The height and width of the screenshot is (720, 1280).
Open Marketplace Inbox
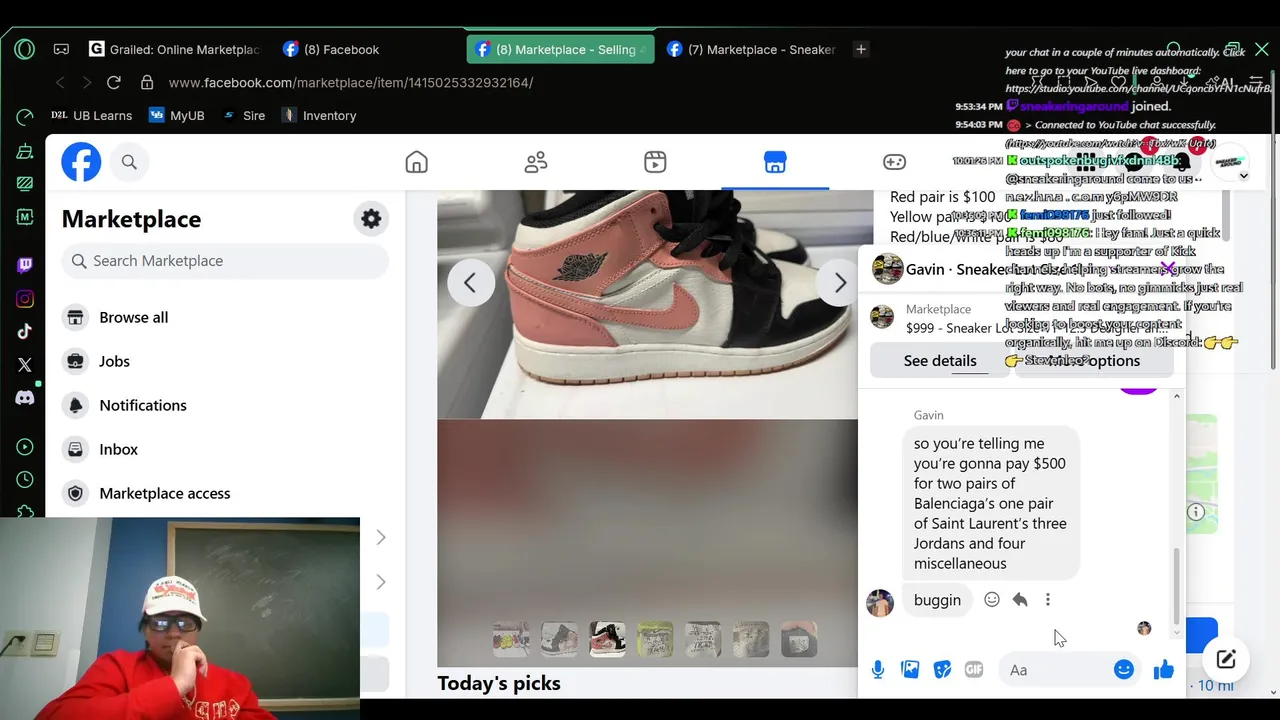pos(225,449)
